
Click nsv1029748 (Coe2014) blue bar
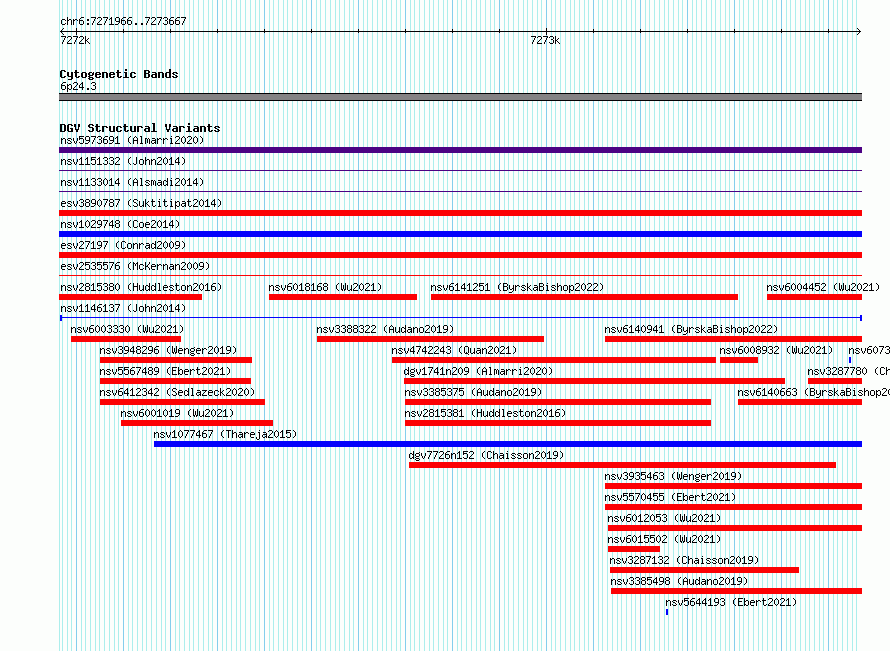click(x=460, y=234)
